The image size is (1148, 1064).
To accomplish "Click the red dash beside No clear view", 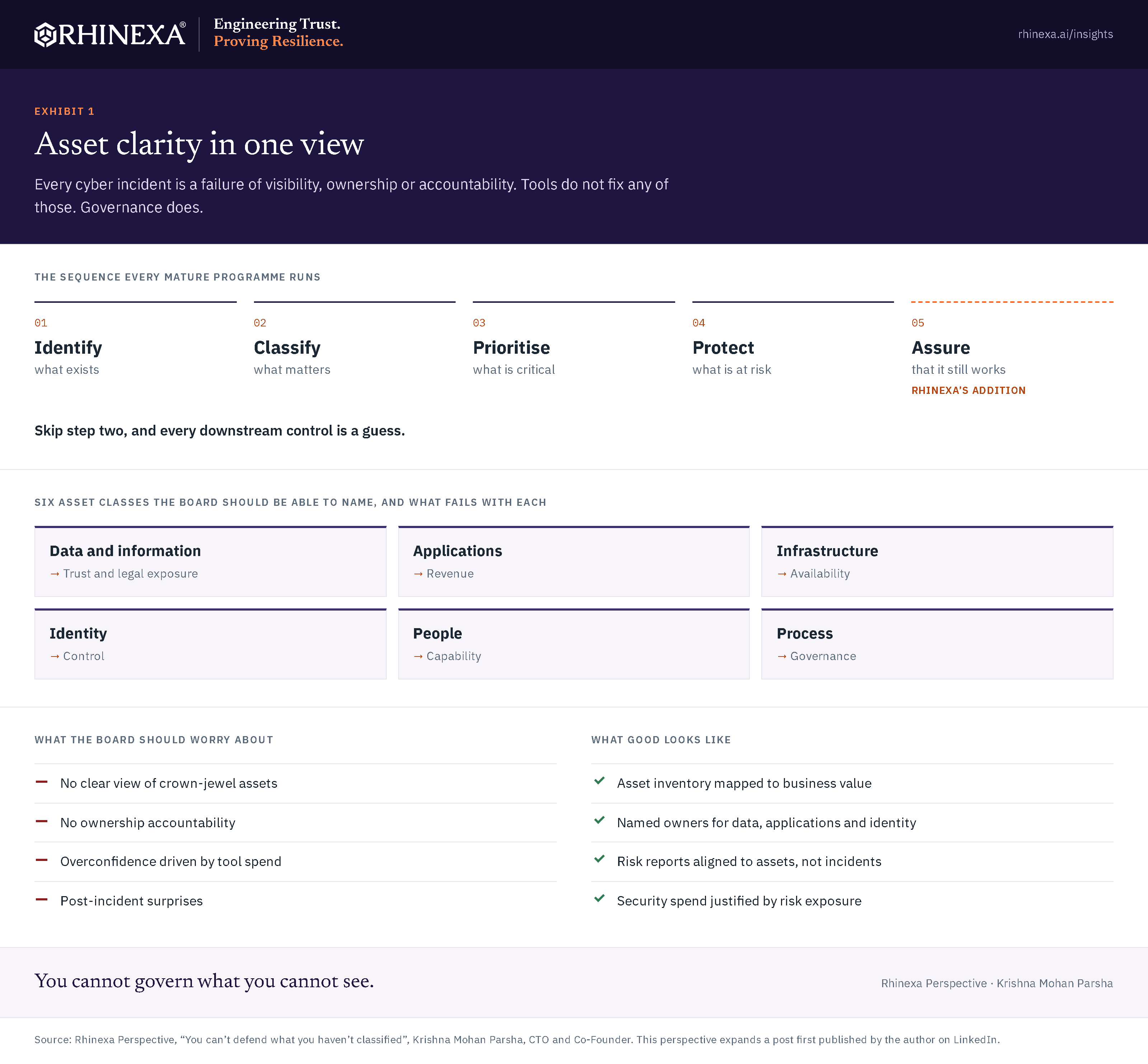I will [x=42, y=782].
